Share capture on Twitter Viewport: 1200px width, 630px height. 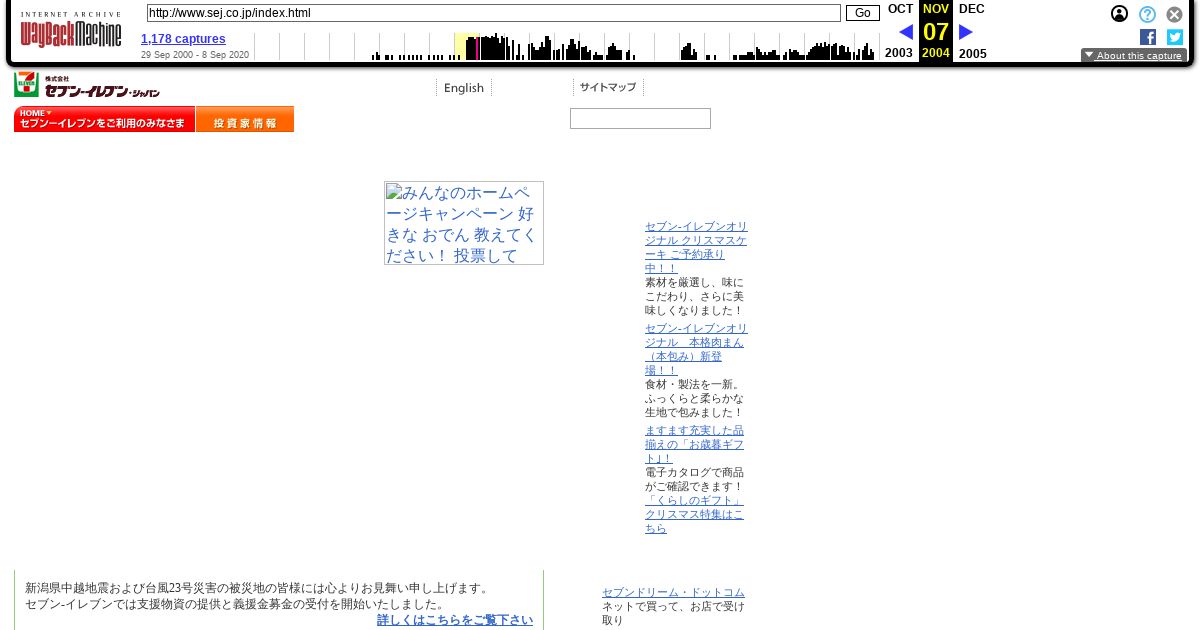[x=1175, y=37]
